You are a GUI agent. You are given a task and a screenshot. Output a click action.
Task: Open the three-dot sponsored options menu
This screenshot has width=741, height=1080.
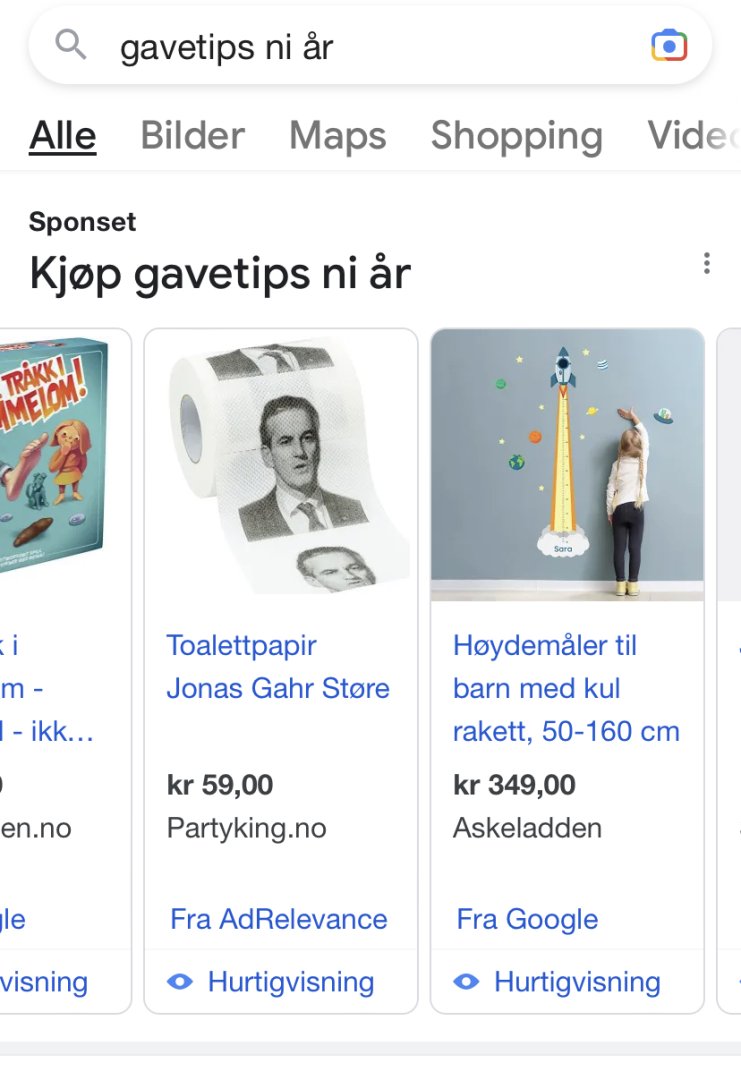(x=707, y=264)
